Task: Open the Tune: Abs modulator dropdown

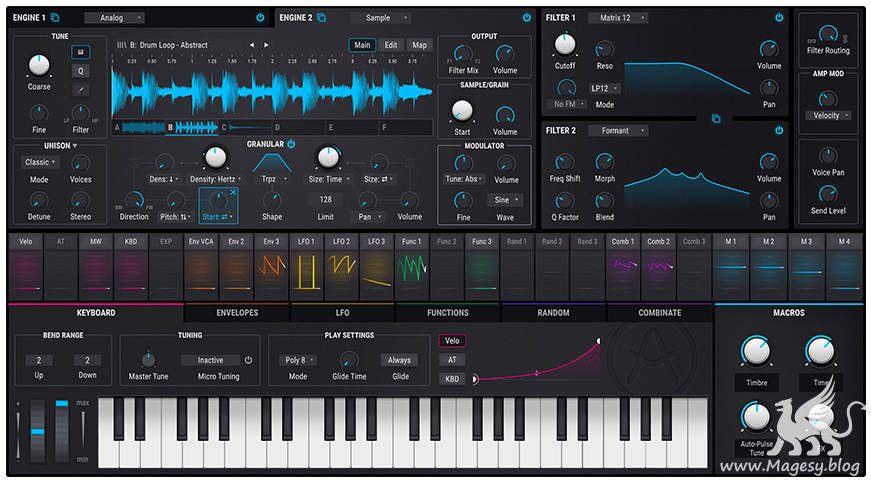Action: pyautogui.click(x=463, y=179)
